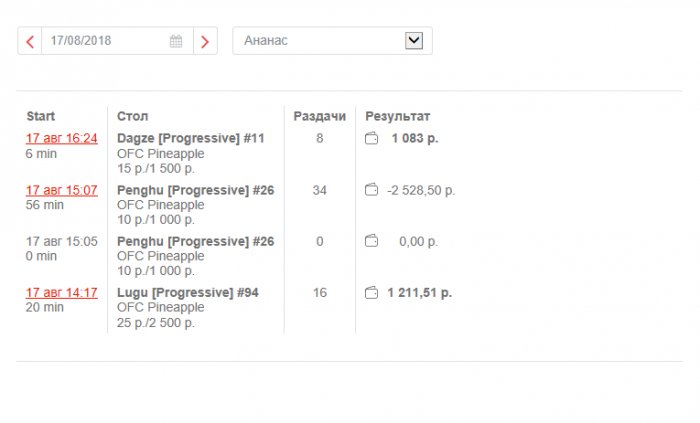Click the 17 авг 15:05 session entry
The image size is (700, 423).
(62, 241)
